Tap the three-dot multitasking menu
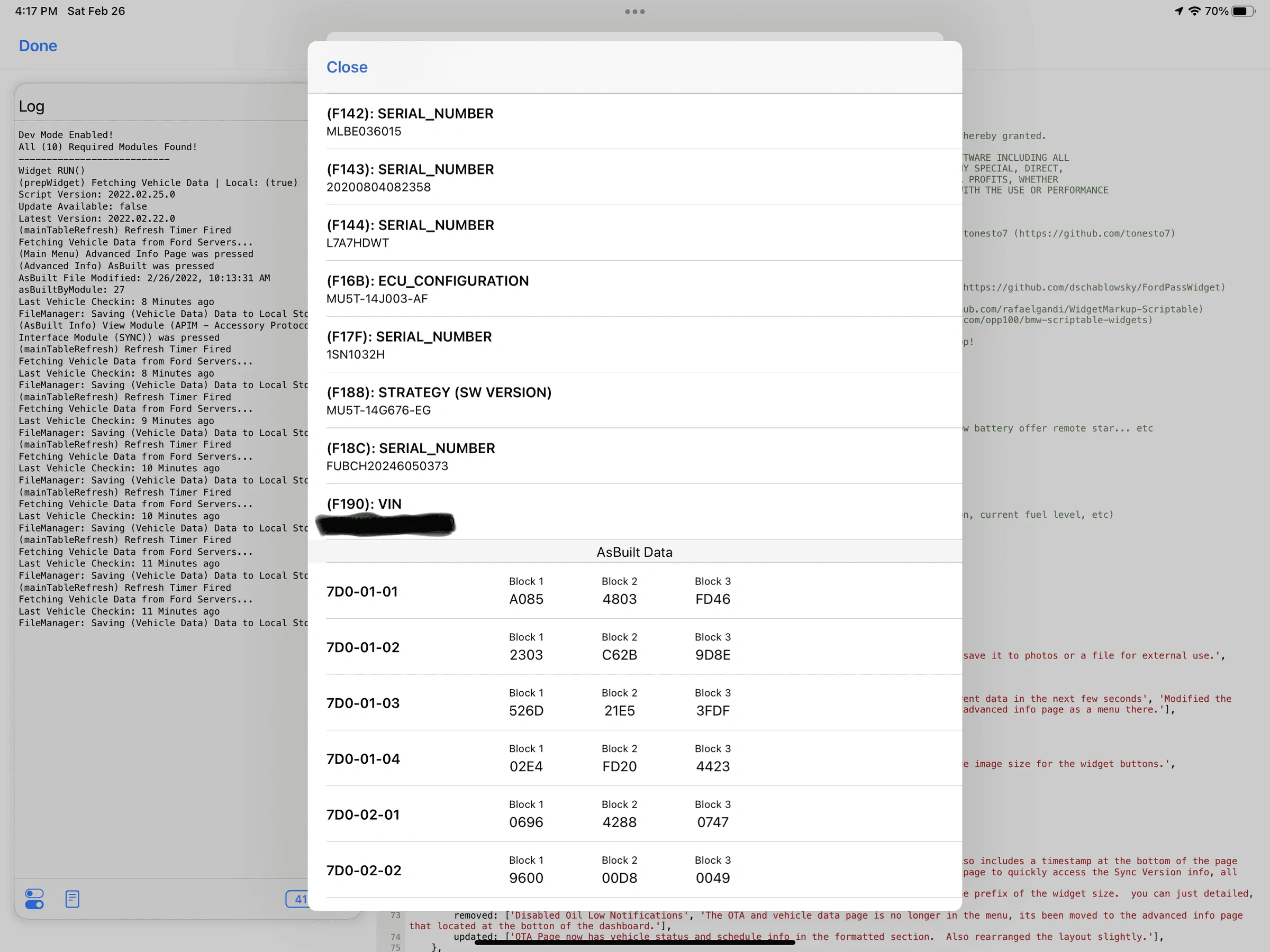1270x952 pixels. click(x=634, y=12)
